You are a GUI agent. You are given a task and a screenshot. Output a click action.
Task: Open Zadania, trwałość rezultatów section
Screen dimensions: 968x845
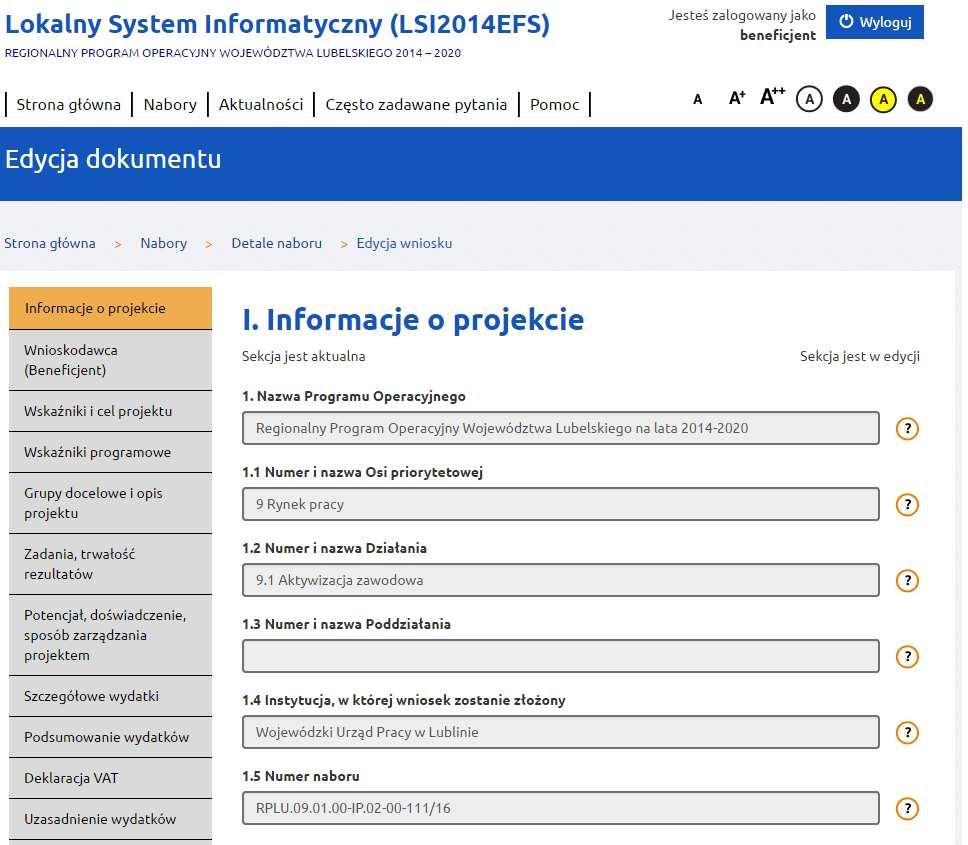[x=111, y=564]
